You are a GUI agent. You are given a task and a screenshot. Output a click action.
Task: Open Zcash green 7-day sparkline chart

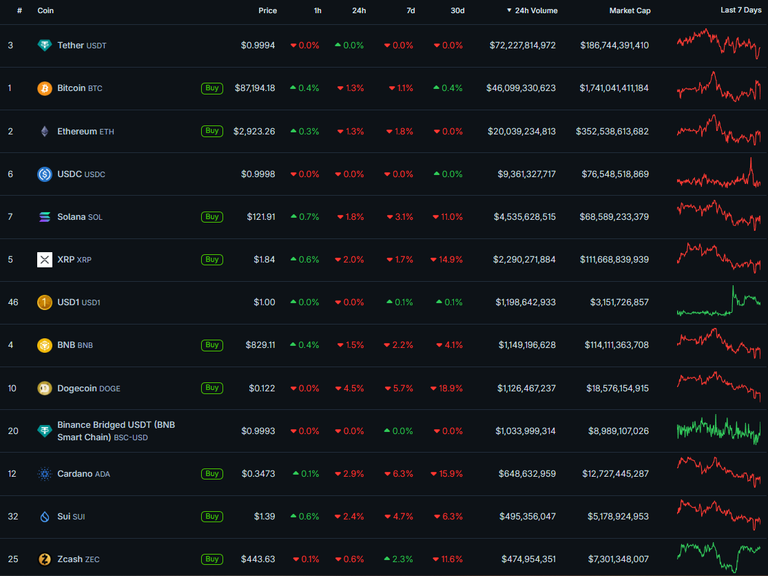(719, 557)
